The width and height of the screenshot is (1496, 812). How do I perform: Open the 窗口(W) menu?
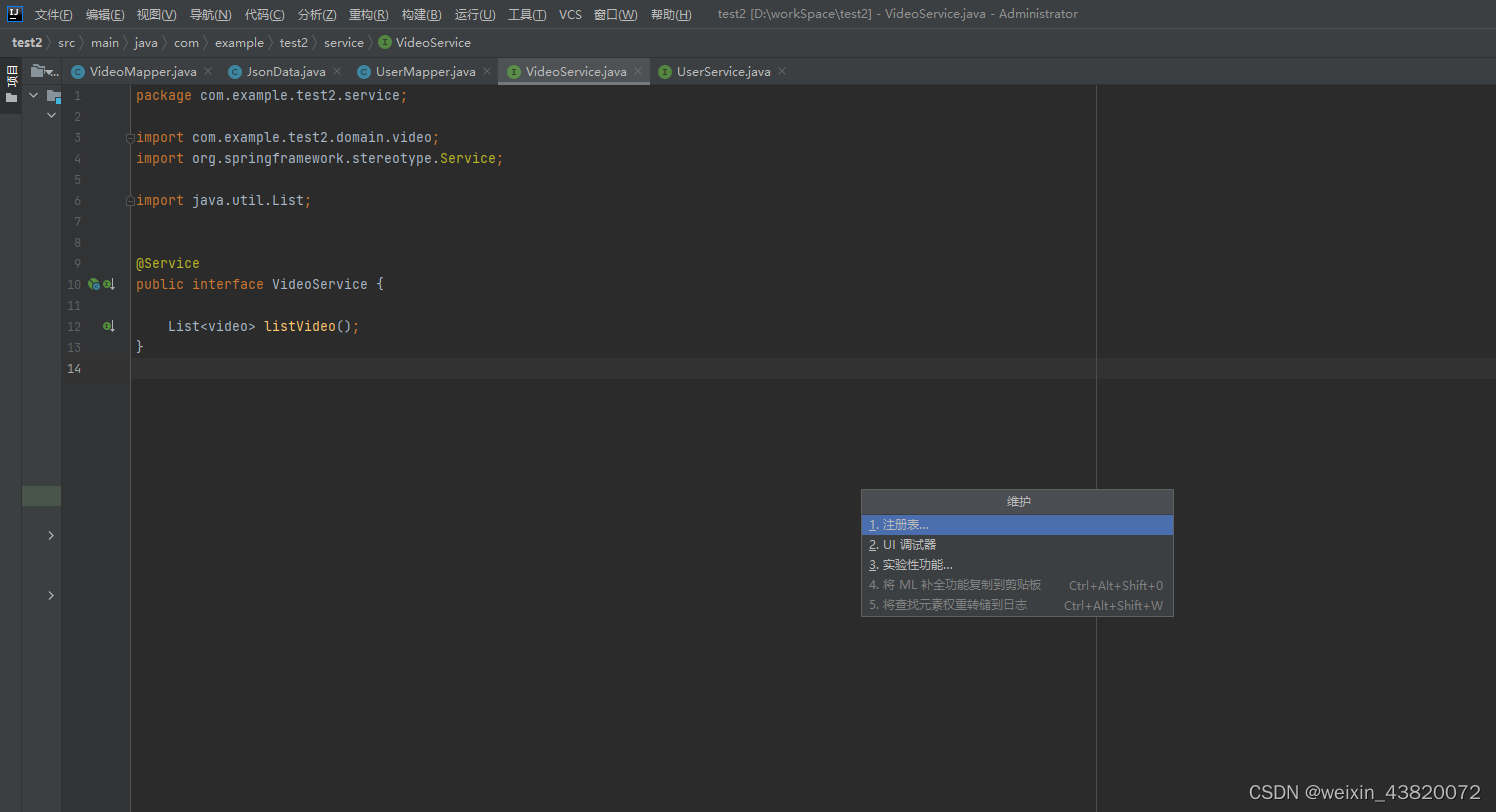[615, 15]
